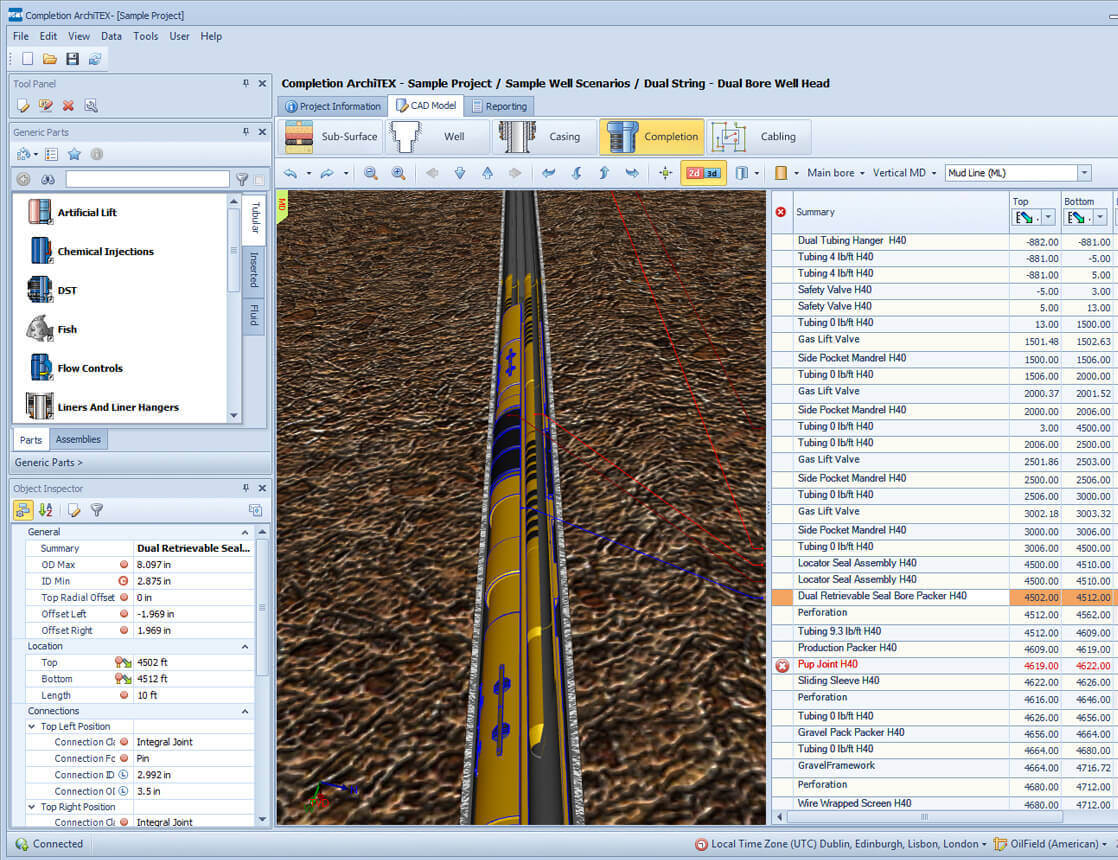Sort Object Inspector properties alphabetically
Image resolution: width=1118 pixels, height=860 pixels.
click(x=45, y=510)
